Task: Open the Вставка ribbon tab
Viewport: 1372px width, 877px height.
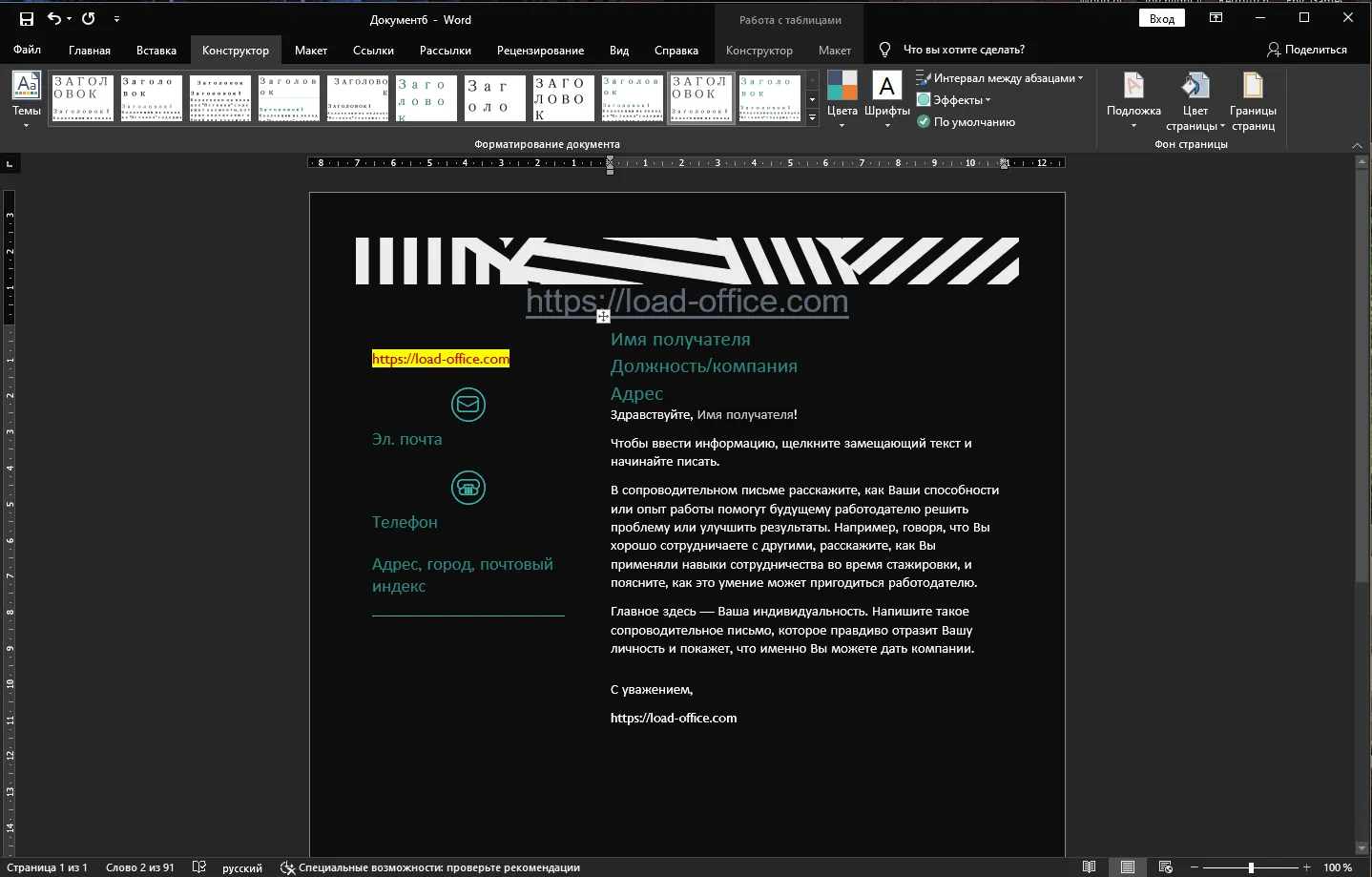Action: pos(156,51)
